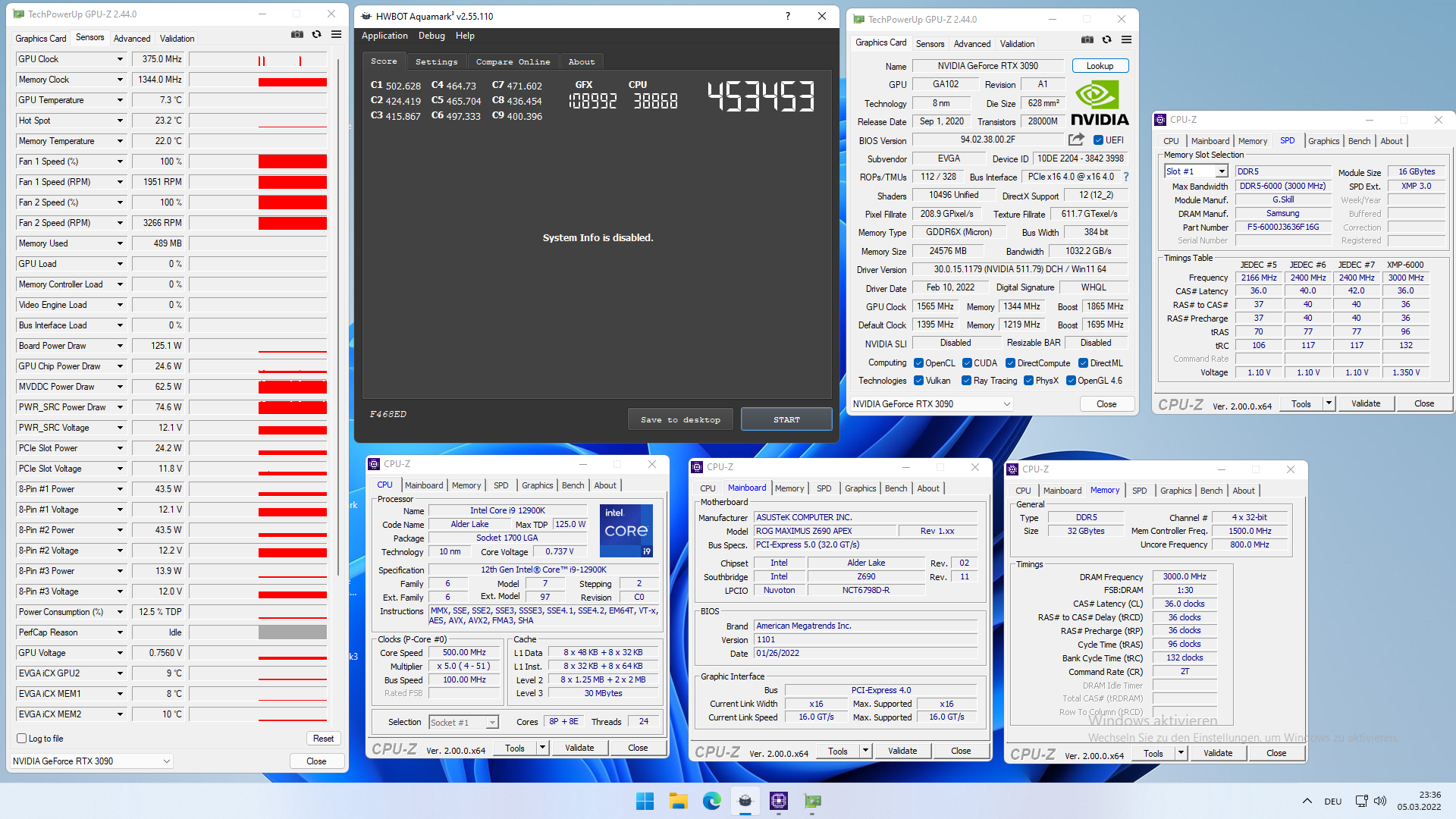Open Tools dropdown arrow in CPU-Z SPD window
Screen dimensions: 1456x819
tap(1329, 404)
